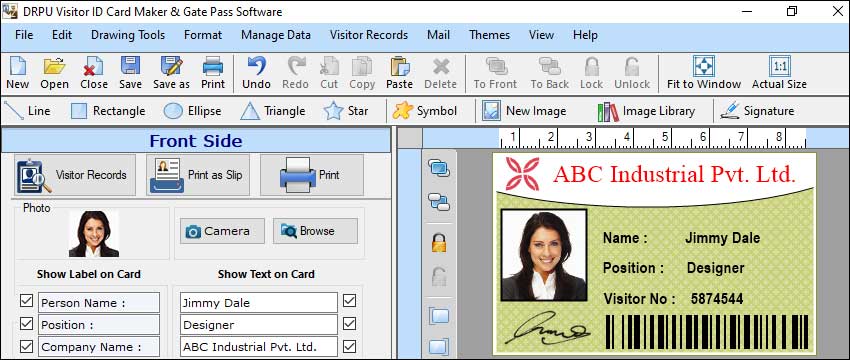Click the ABC Industrial Pvt. Ltd. text field
Viewport: 850px width, 360px height.
259,347
